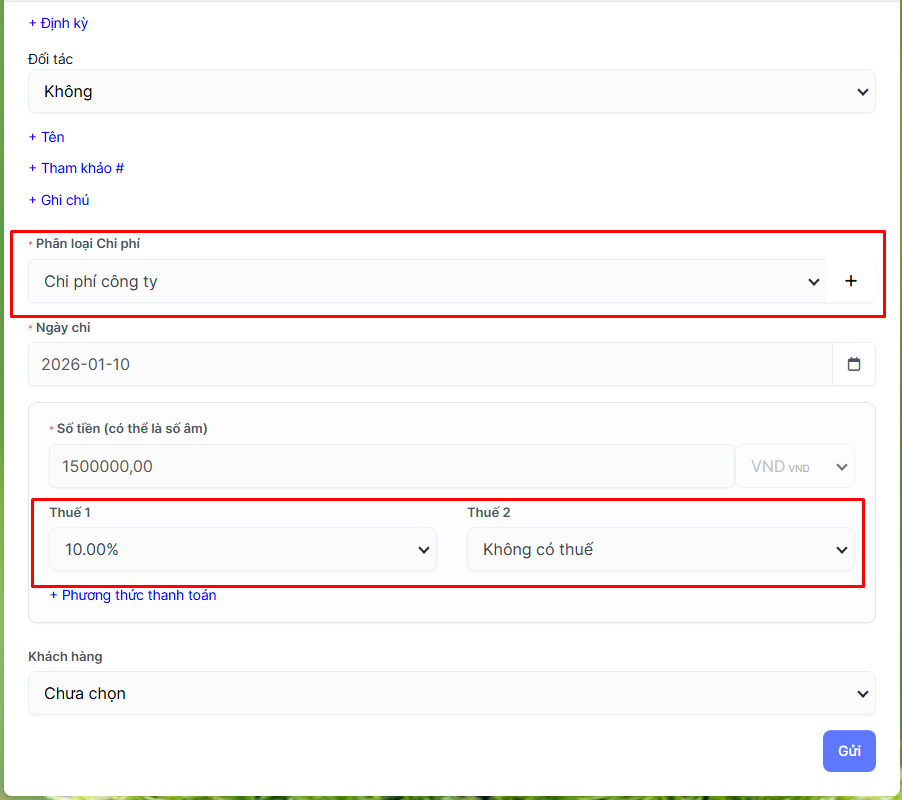
Task: Open the VND currency selector
Action: 796,466
